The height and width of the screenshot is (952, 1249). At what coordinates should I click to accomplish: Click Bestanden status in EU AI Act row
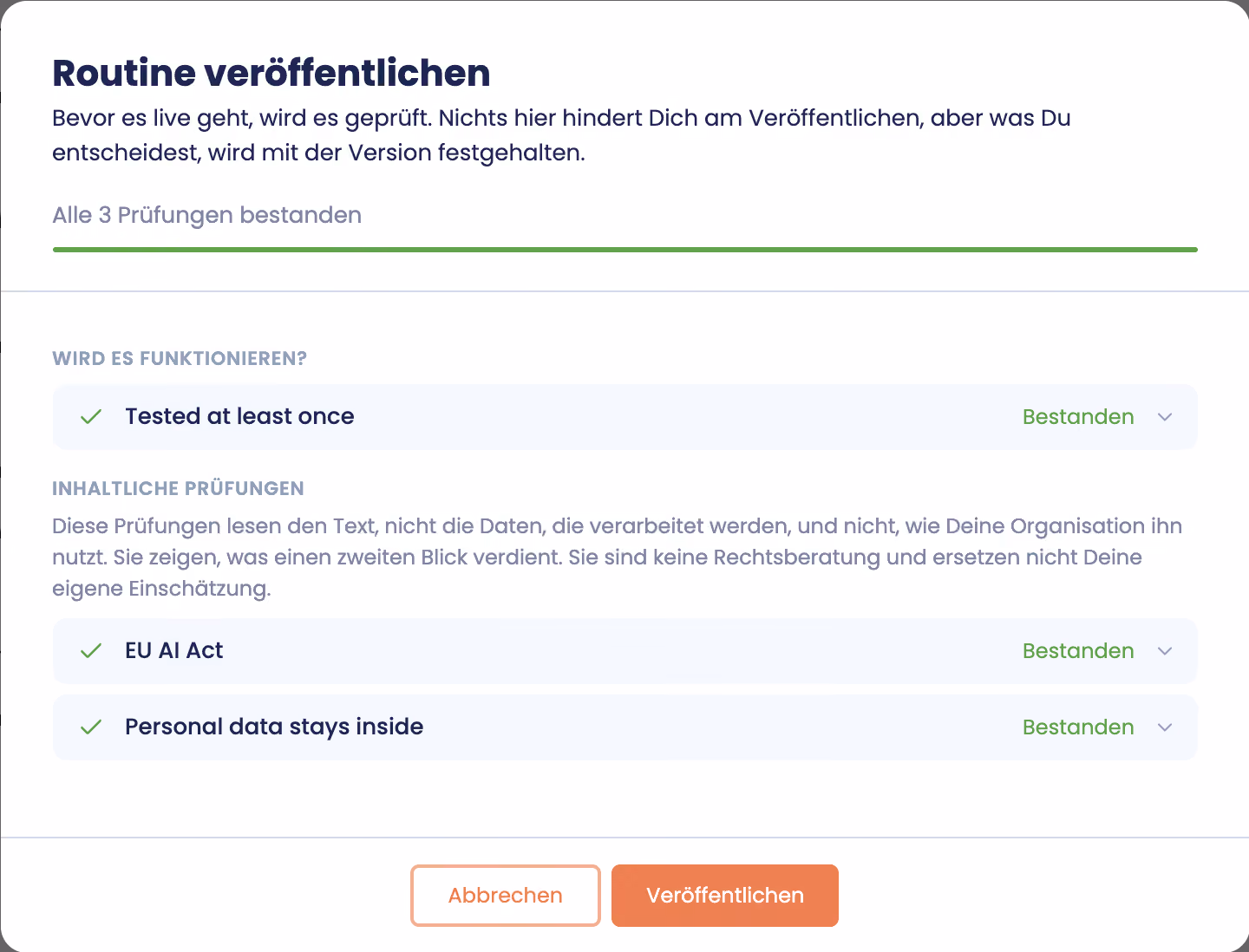[1078, 651]
